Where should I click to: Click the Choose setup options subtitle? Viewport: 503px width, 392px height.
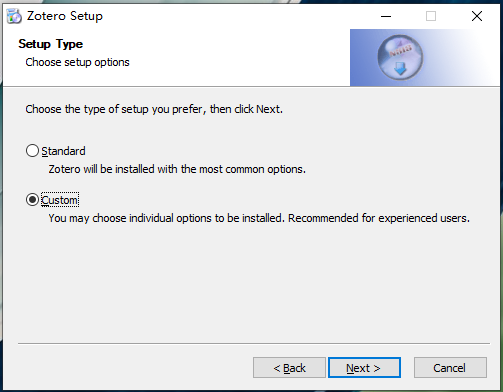click(77, 62)
